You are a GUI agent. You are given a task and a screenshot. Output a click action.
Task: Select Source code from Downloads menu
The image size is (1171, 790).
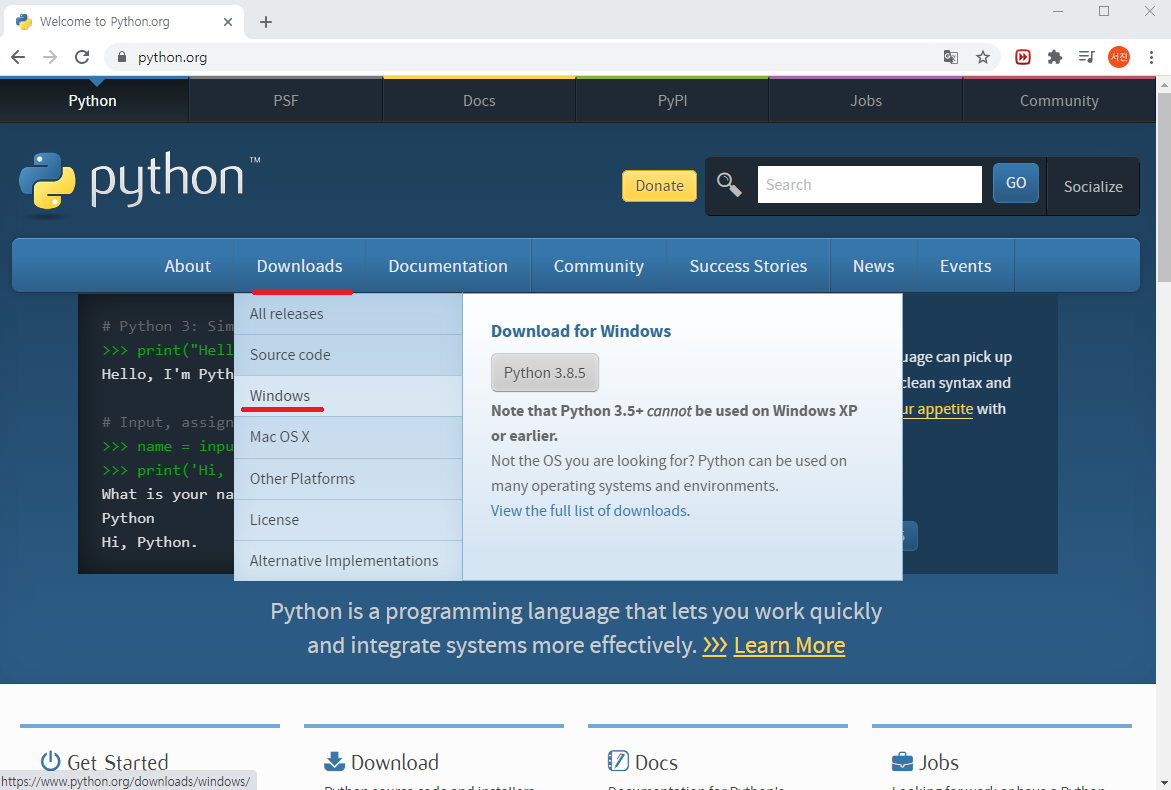pyautogui.click(x=348, y=355)
